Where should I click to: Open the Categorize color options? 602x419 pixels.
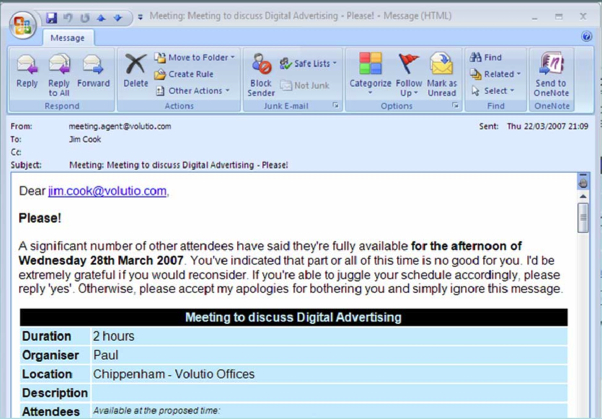(370, 72)
